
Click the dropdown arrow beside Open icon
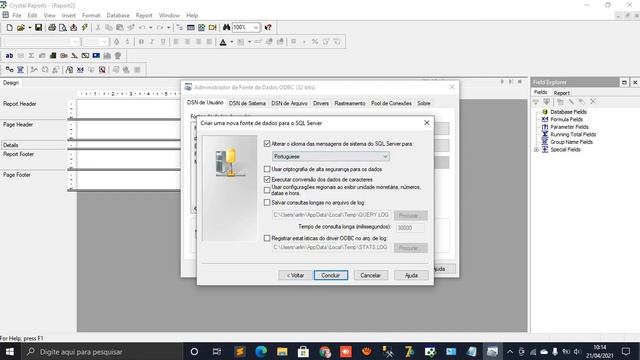coord(29,27)
